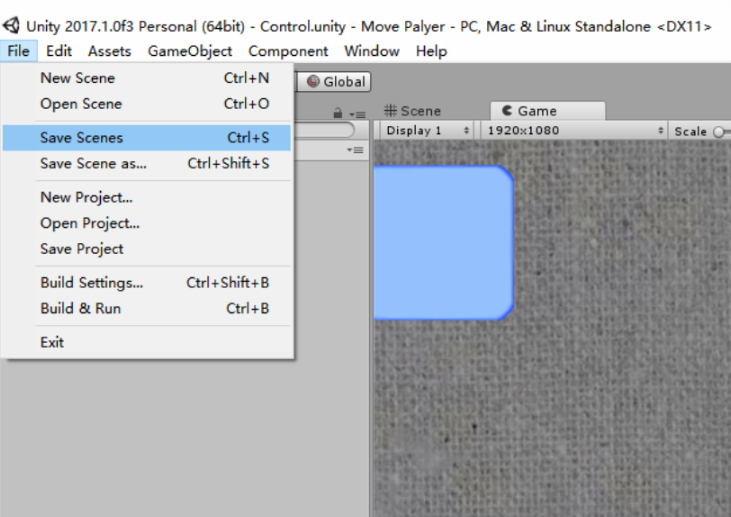Select Save Scenes menu entry
The height and width of the screenshot is (517, 731).
(147, 138)
